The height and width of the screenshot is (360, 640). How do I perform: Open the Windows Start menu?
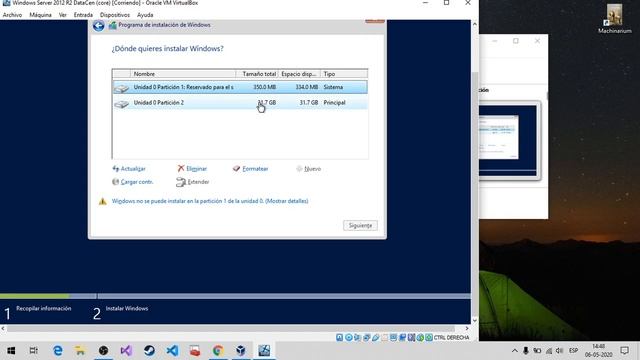11,351
